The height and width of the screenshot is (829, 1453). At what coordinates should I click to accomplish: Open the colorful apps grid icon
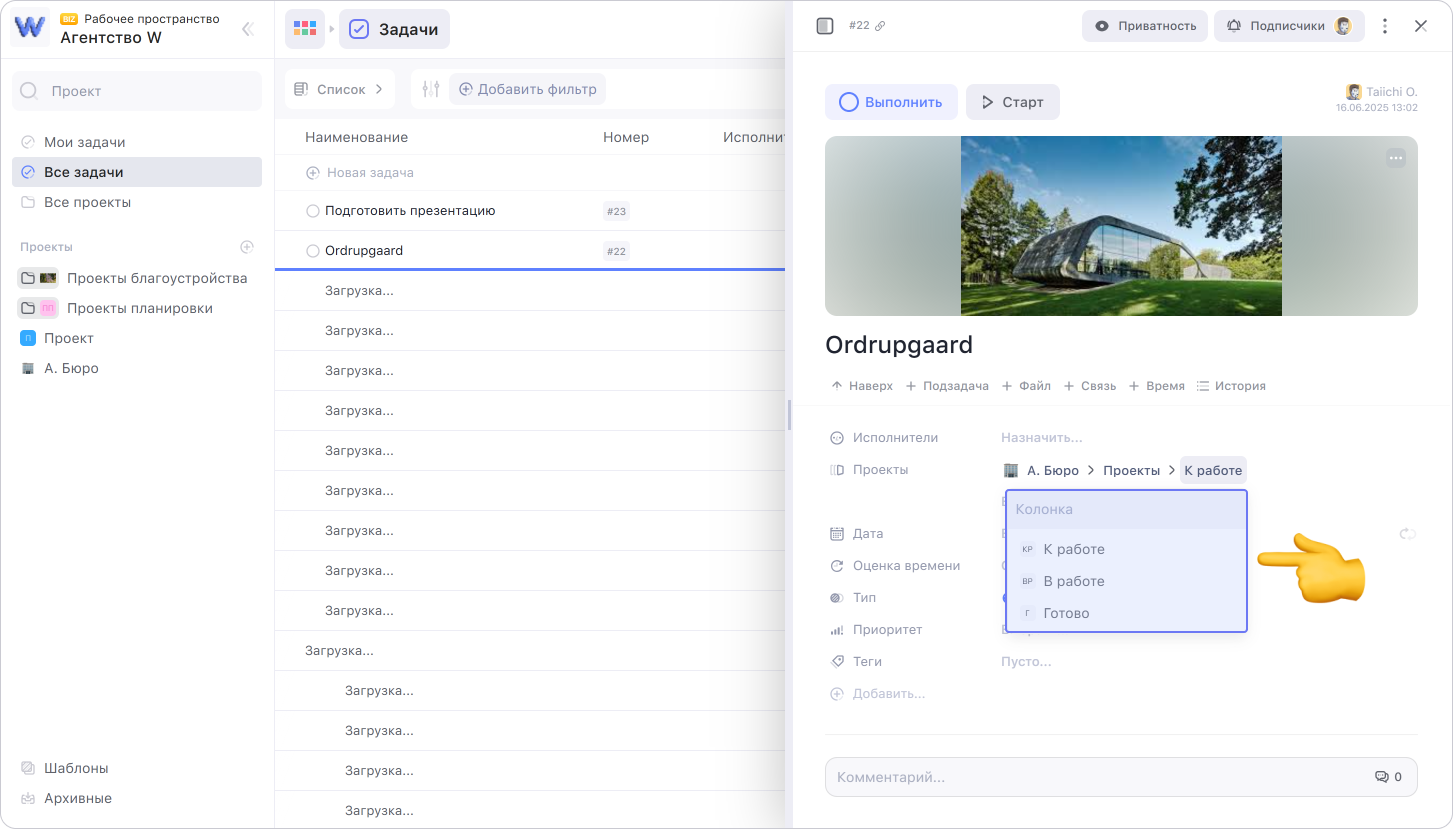click(x=305, y=29)
